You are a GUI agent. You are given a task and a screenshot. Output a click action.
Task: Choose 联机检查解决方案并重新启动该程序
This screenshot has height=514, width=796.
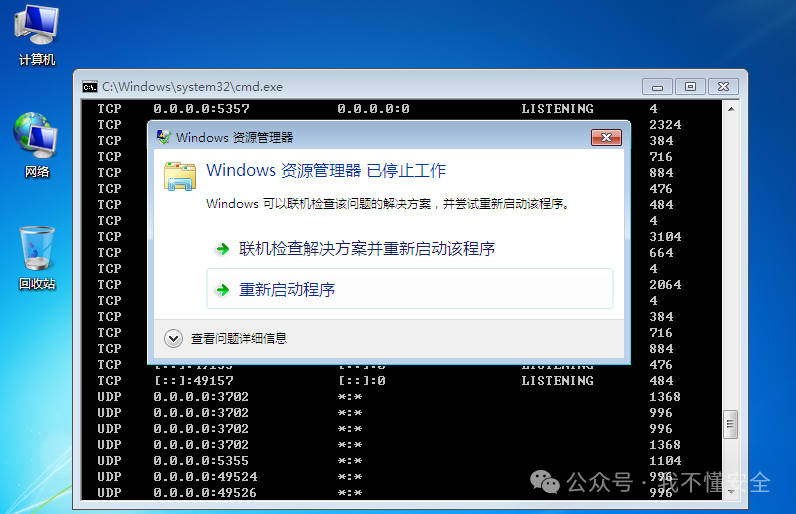tap(410, 249)
